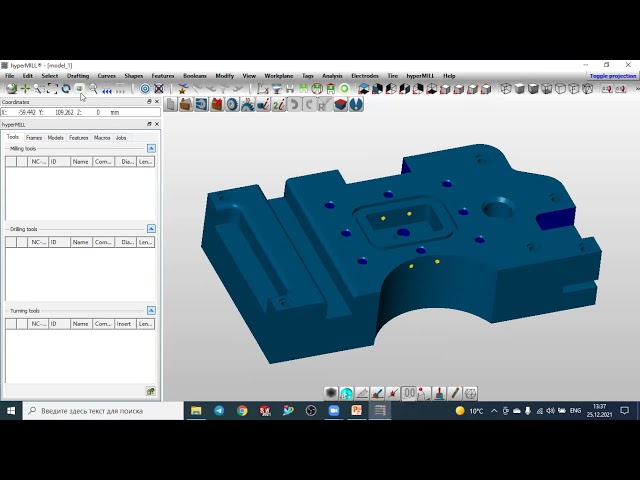
Task: Switch to the Macros tab
Action: tap(102, 138)
